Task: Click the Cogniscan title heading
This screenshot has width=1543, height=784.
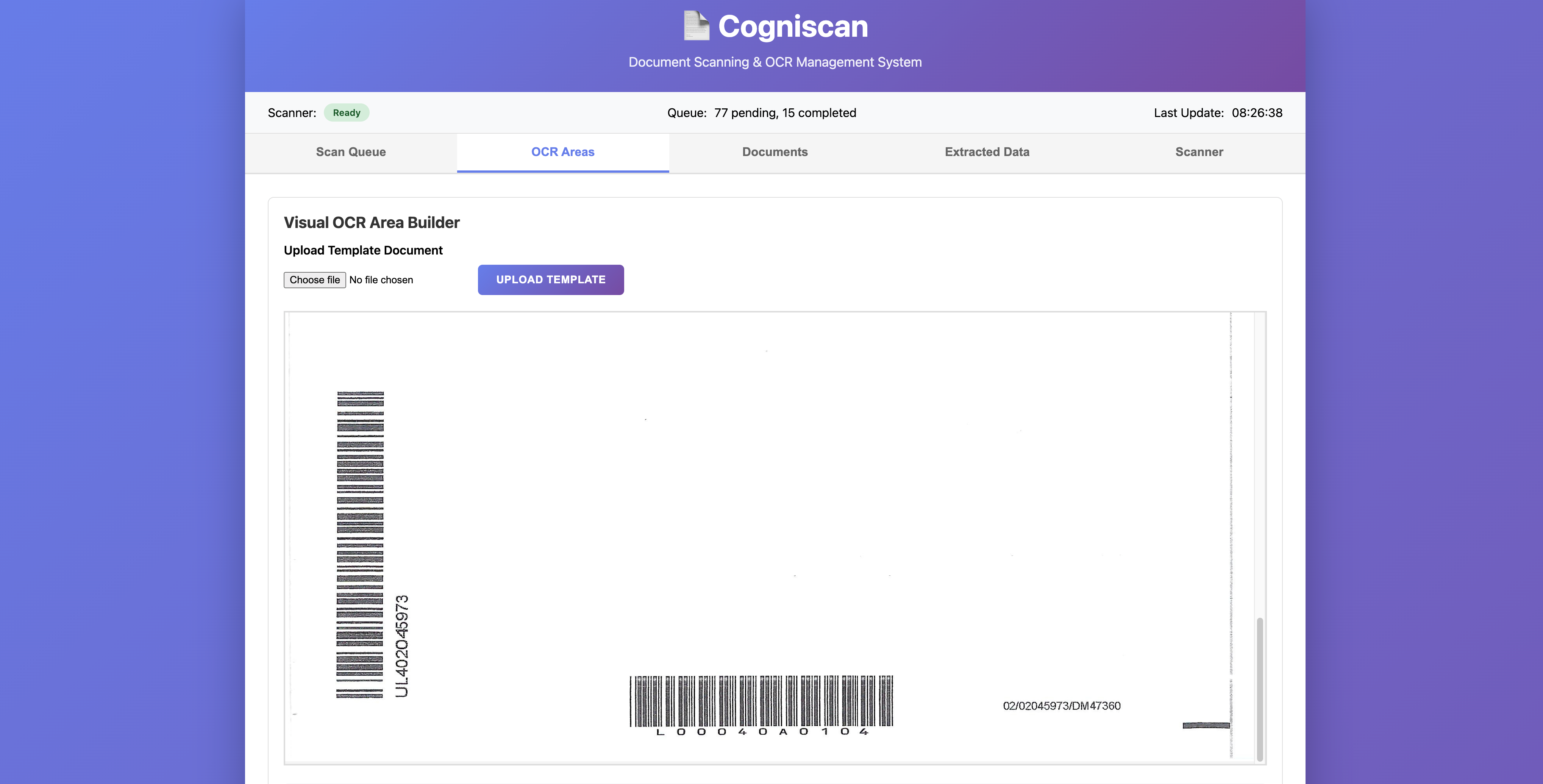Action: click(x=792, y=27)
